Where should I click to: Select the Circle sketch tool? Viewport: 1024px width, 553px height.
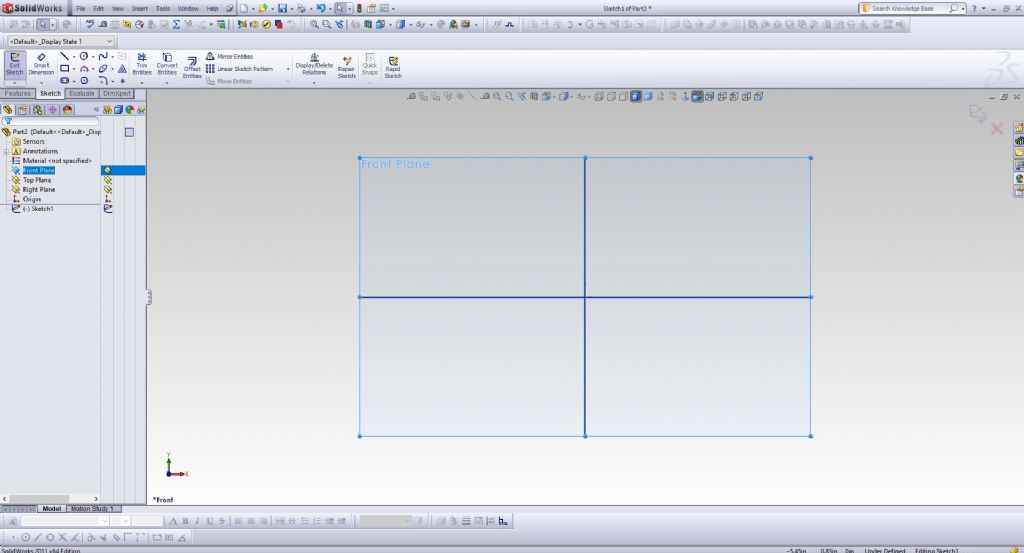click(x=84, y=57)
